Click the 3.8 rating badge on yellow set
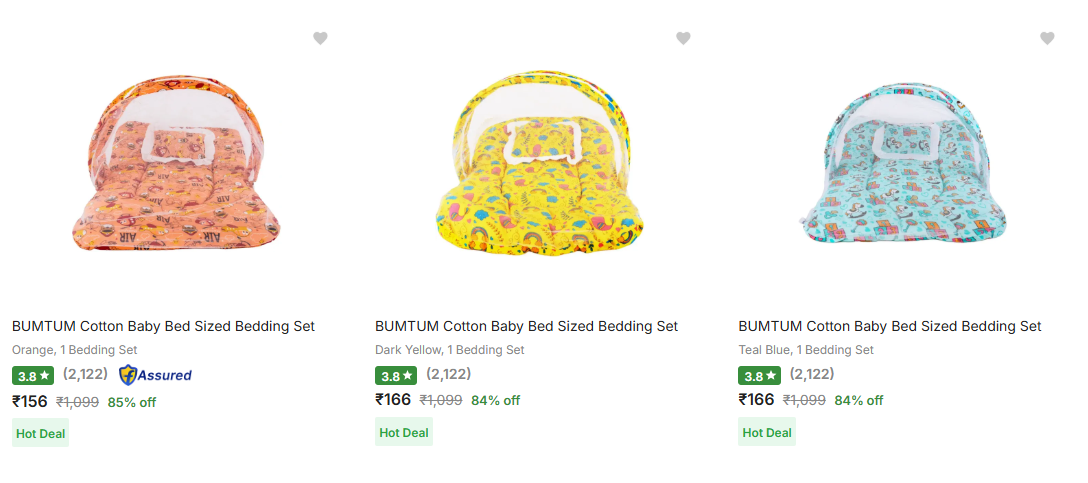The width and height of the screenshot is (1088, 483). pyautogui.click(x=395, y=376)
